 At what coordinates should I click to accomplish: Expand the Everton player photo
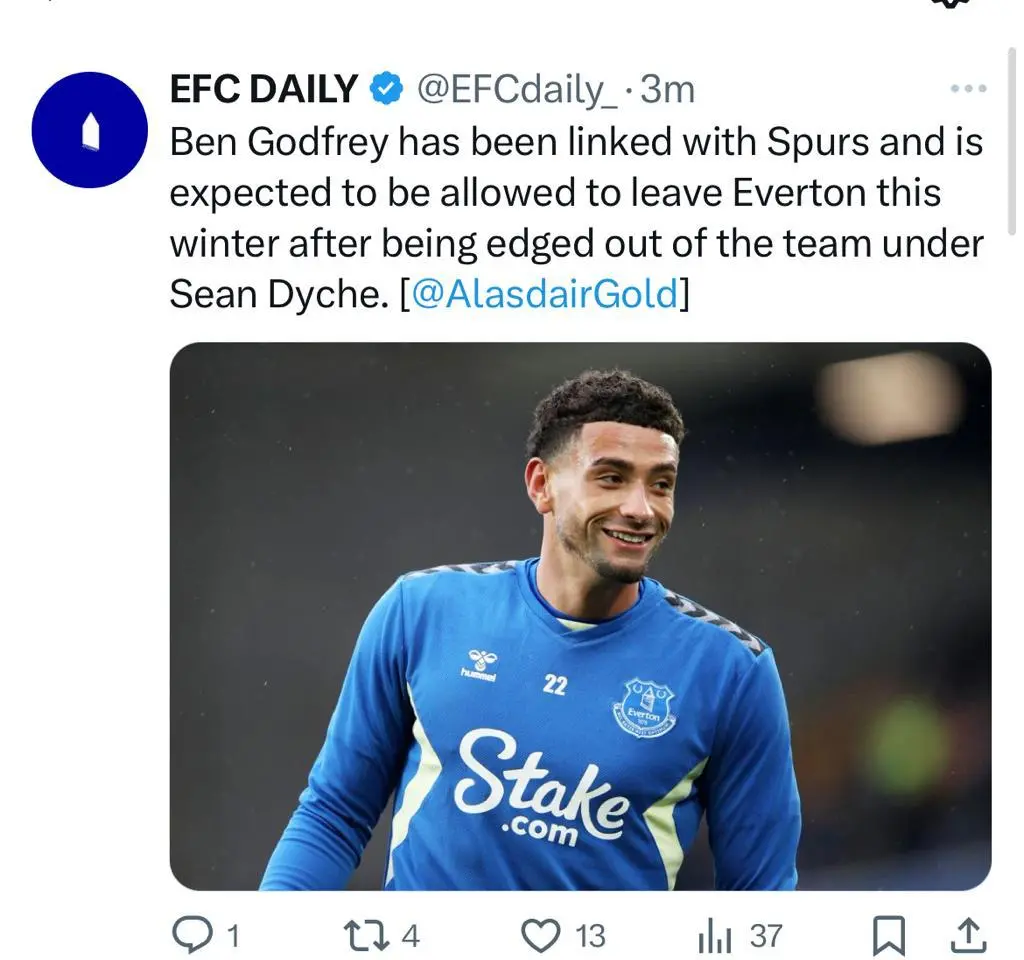click(580, 615)
